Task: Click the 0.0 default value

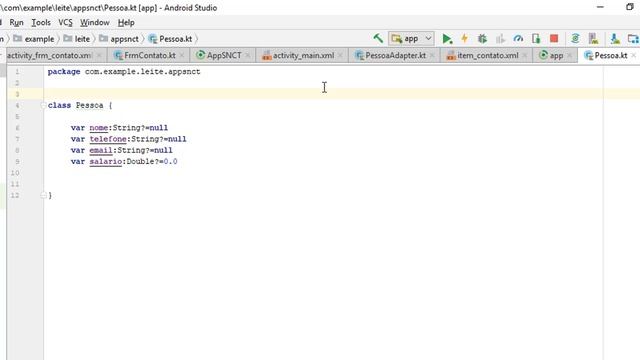Action: (171, 162)
